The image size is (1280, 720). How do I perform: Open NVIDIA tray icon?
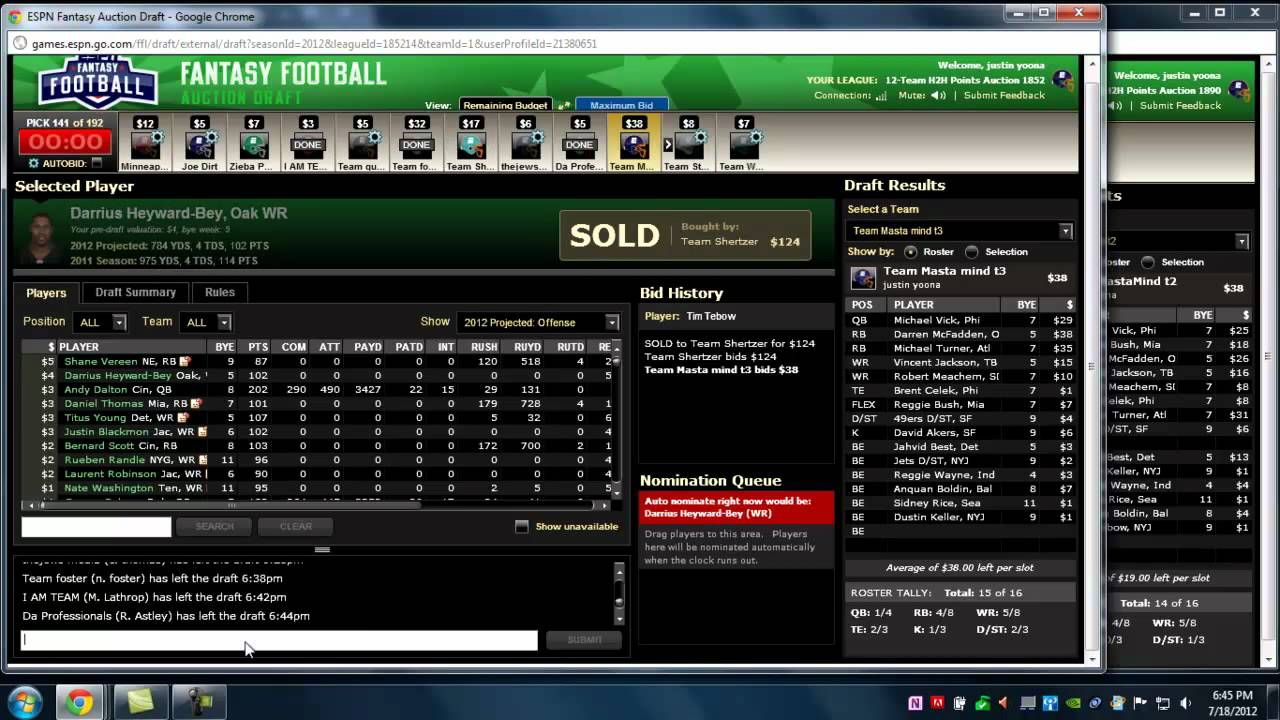click(1072, 703)
